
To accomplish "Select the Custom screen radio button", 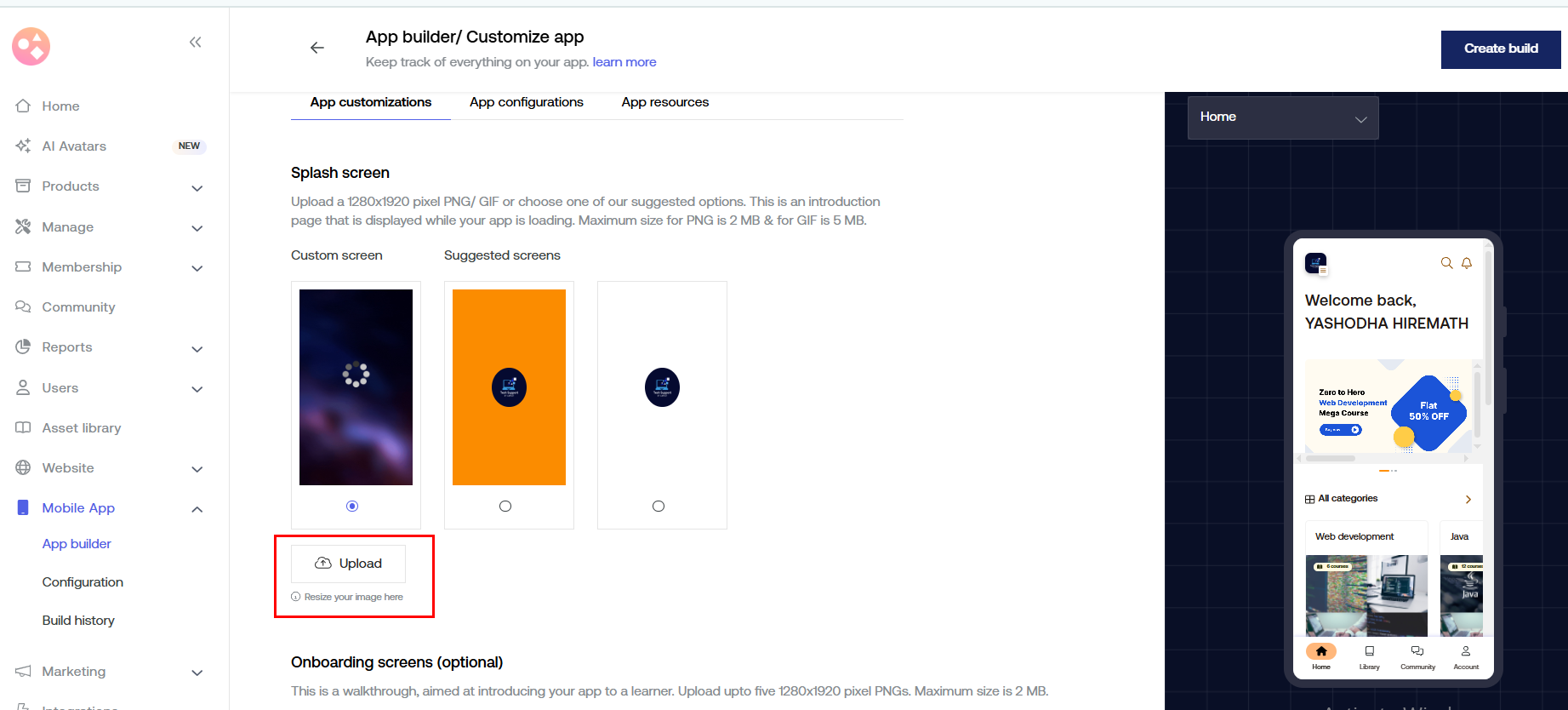I will coord(352,507).
